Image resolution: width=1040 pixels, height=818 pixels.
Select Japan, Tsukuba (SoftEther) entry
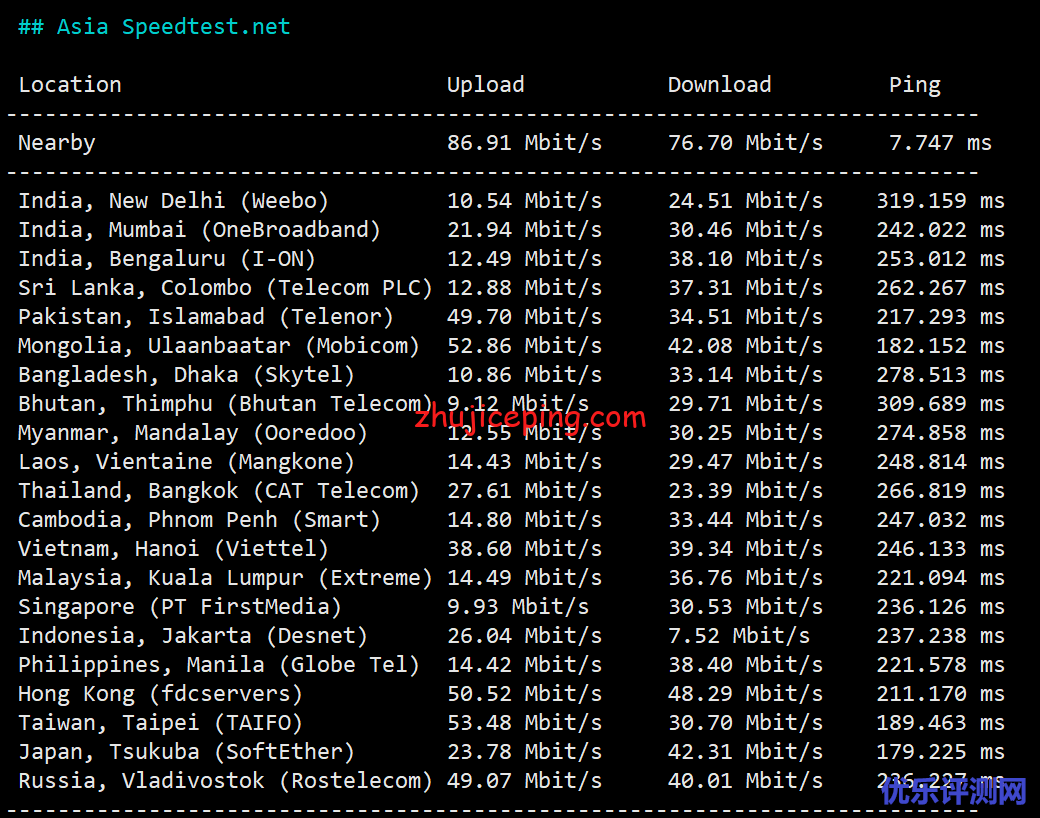tap(186, 752)
